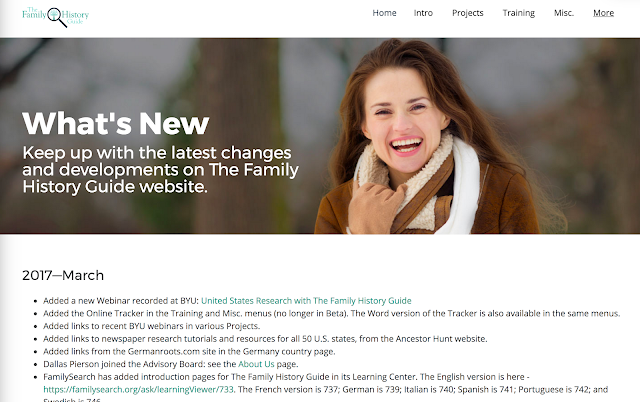Open the Misc. menu
The width and height of the screenshot is (640, 402).
click(x=564, y=13)
